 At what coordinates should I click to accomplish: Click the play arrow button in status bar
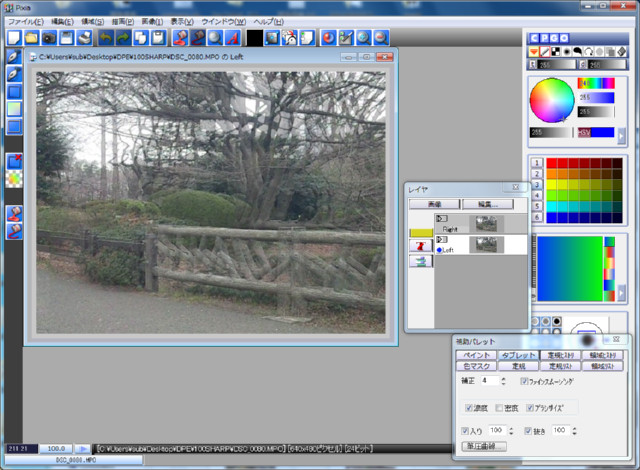tap(83, 449)
